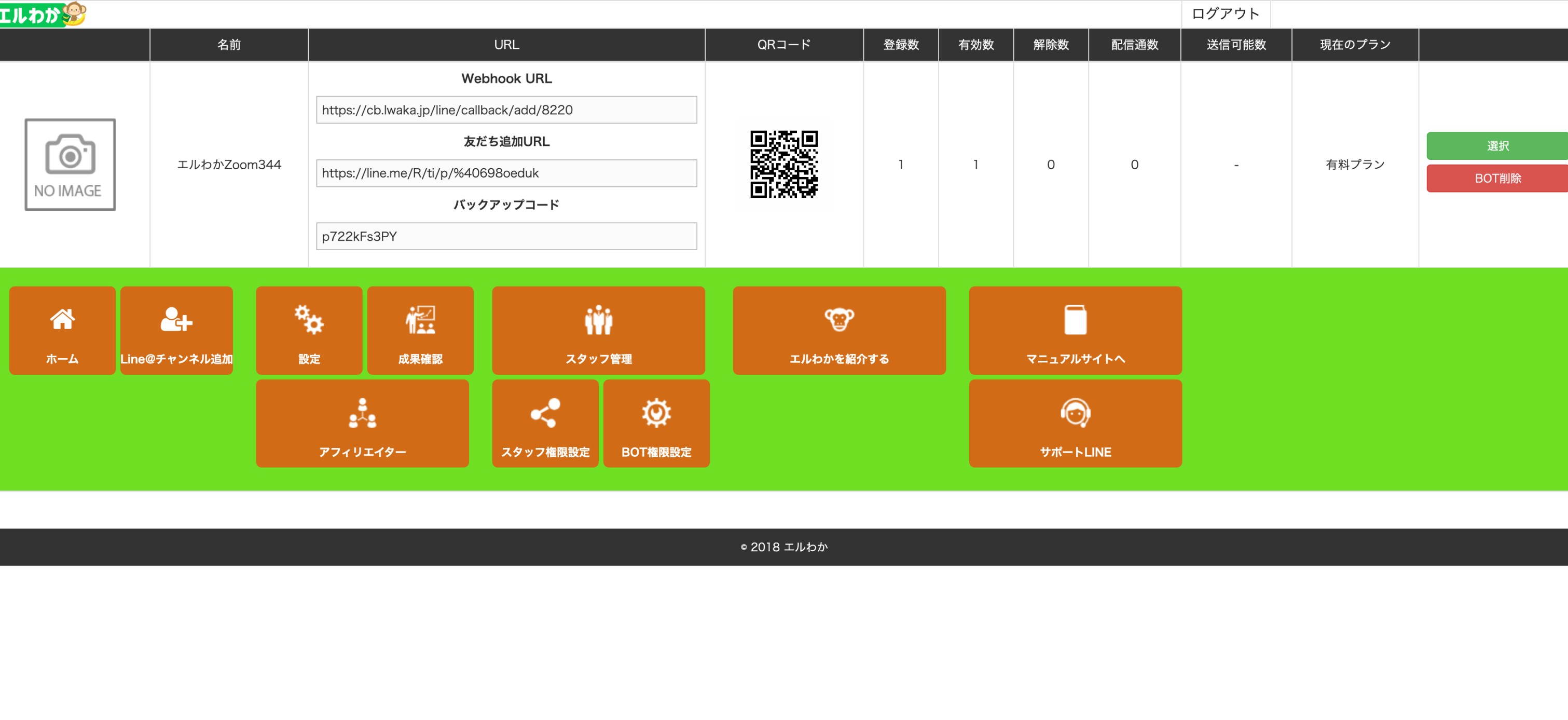This screenshot has height=720, width=1568.
Task: Open the アフィリエイター network tile
Action: tap(362, 424)
